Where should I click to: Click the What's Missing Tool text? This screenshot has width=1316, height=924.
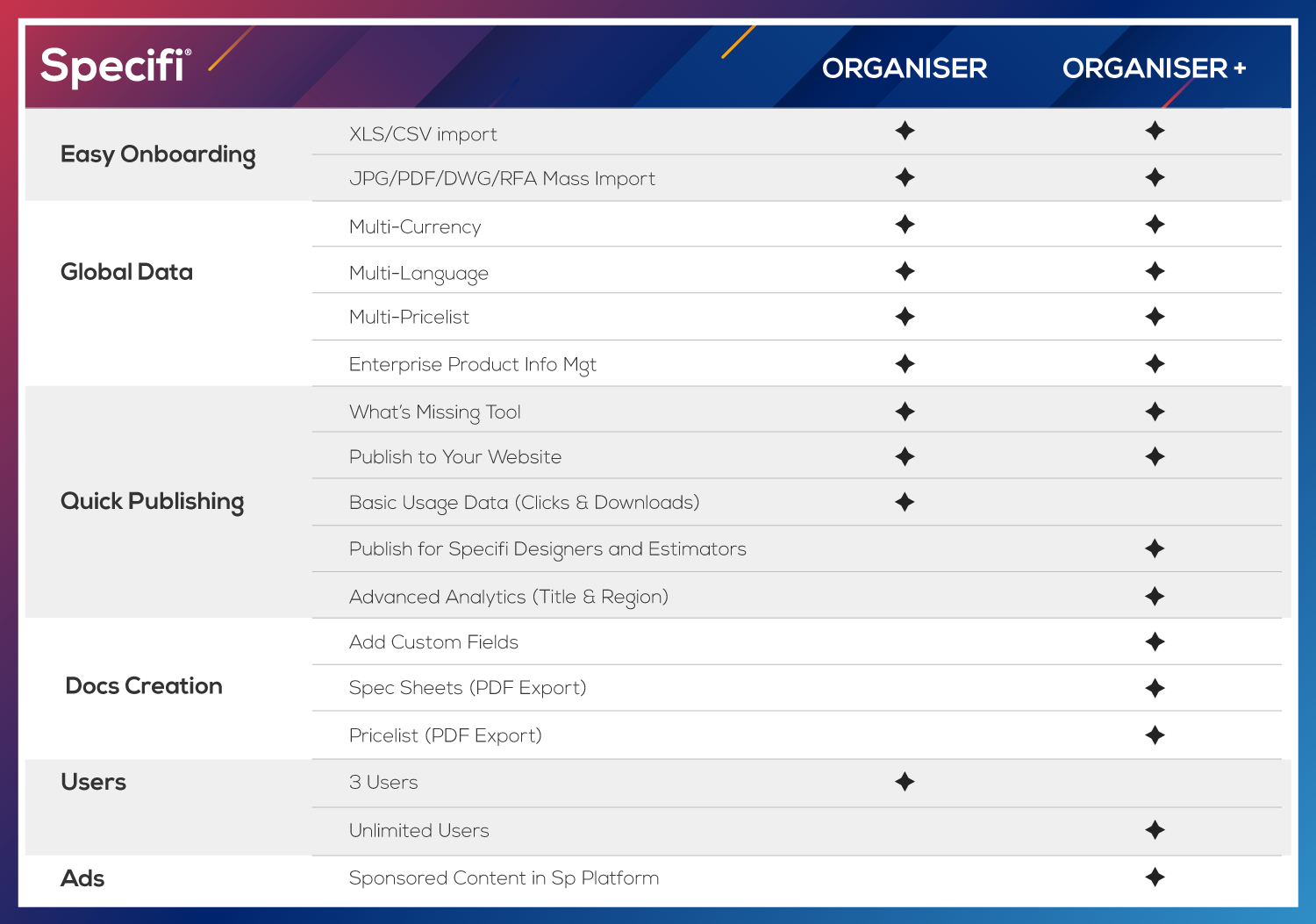click(x=434, y=412)
